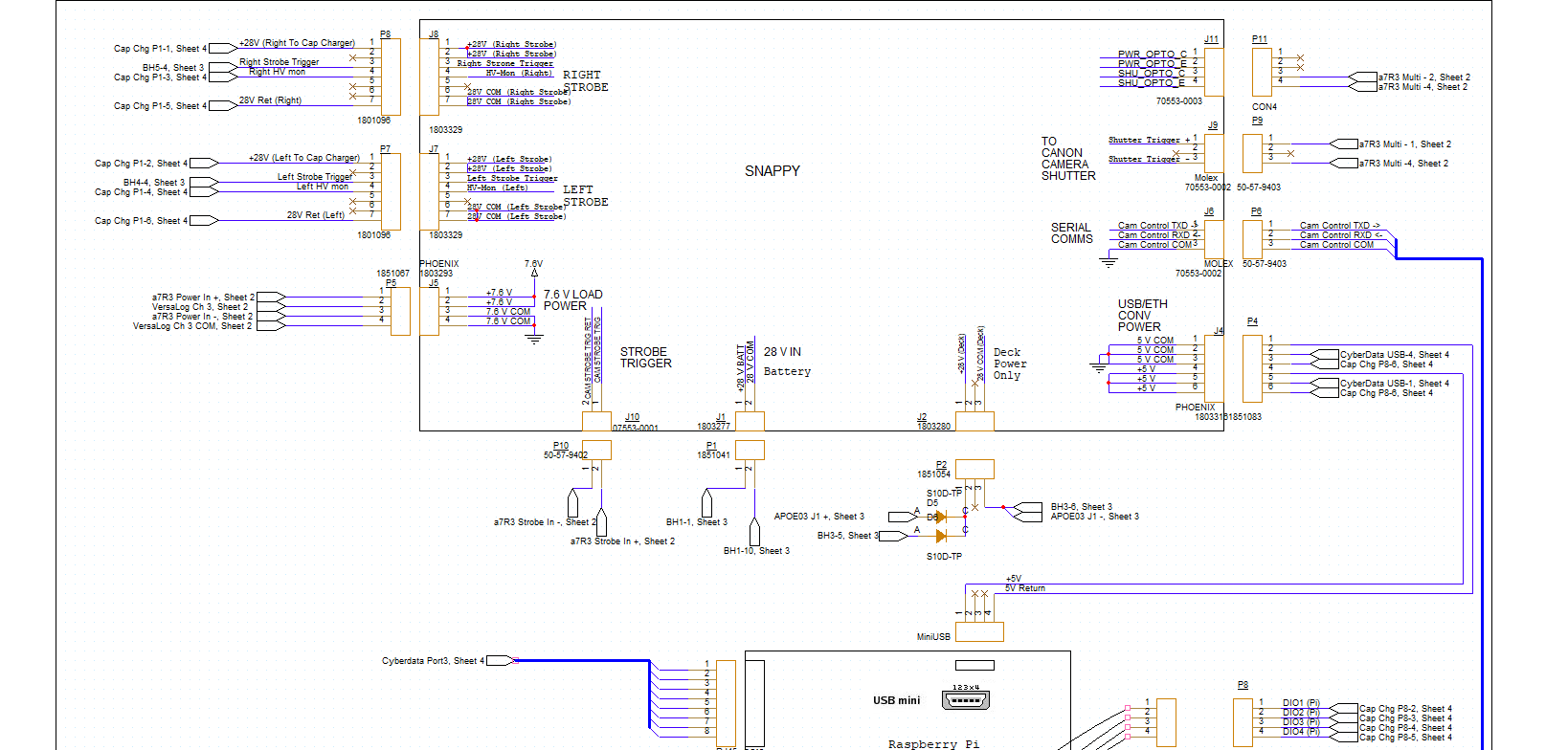
Task: Click connector P5 body
Action: 400,311
